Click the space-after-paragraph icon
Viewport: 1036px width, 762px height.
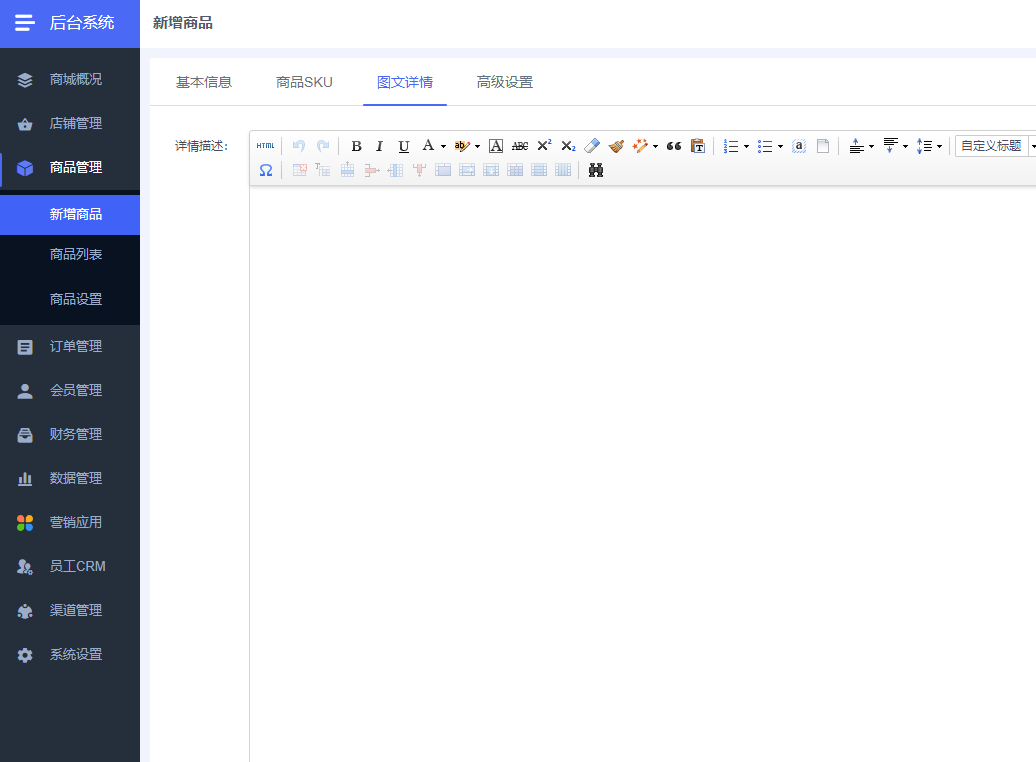tap(891, 146)
